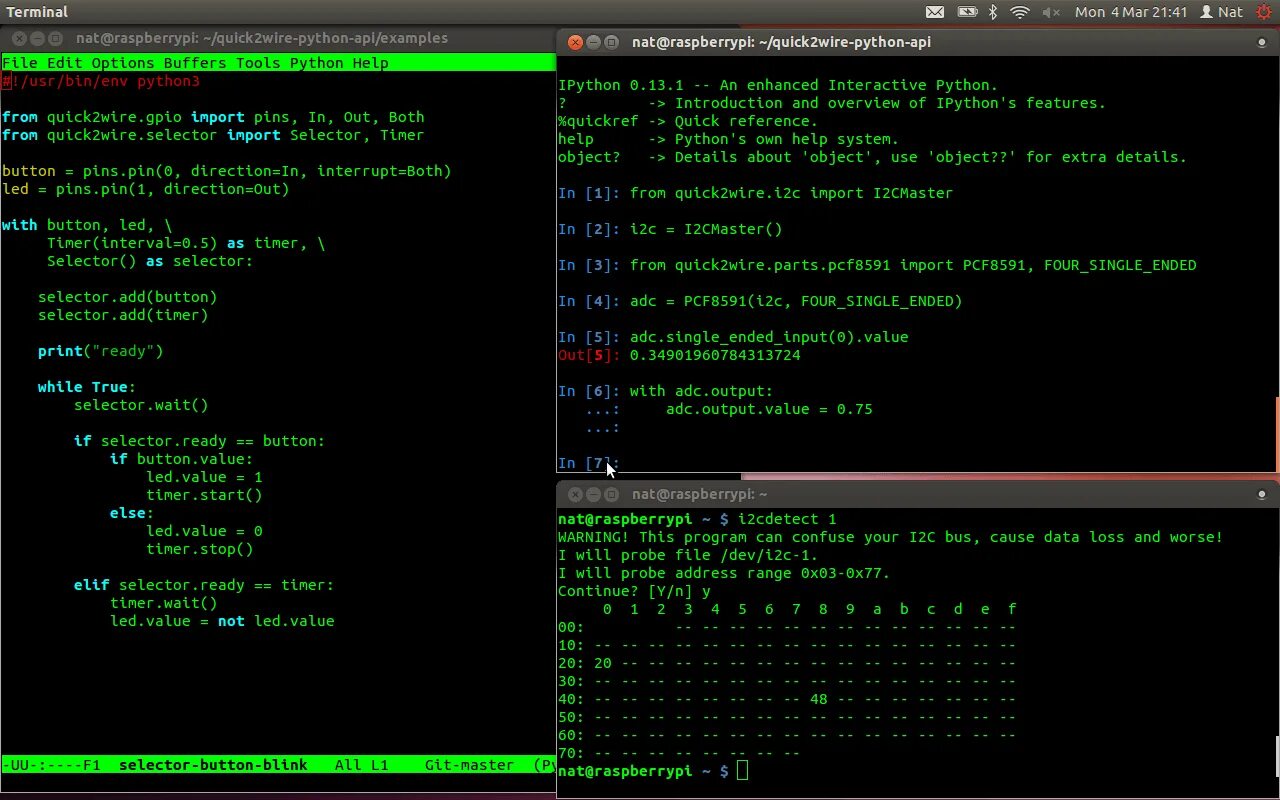The height and width of the screenshot is (800, 1280).
Task: Open the Emacs Options menu
Action: (123, 63)
